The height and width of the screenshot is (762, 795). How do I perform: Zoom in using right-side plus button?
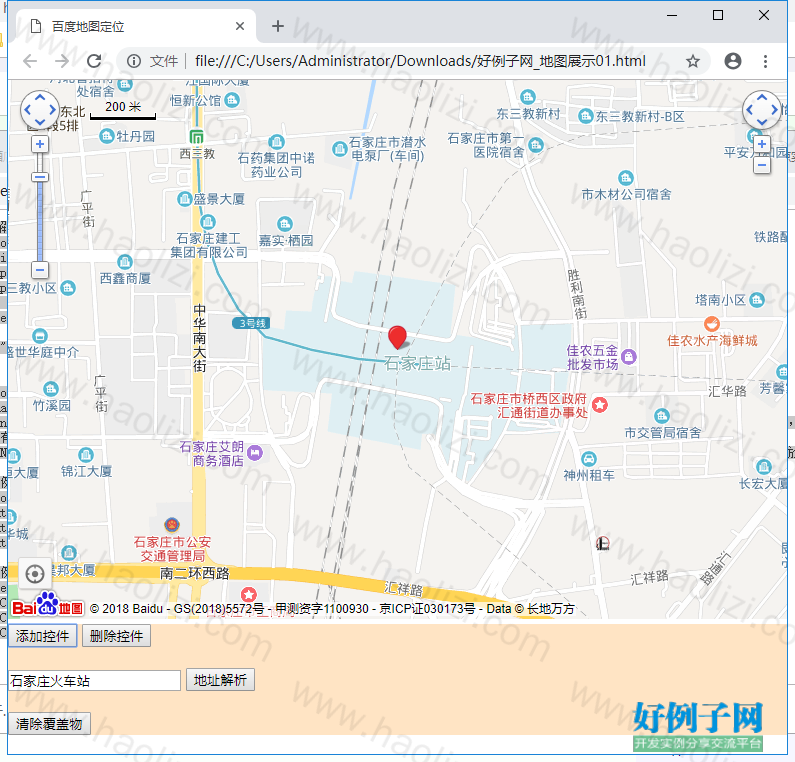pos(762,144)
